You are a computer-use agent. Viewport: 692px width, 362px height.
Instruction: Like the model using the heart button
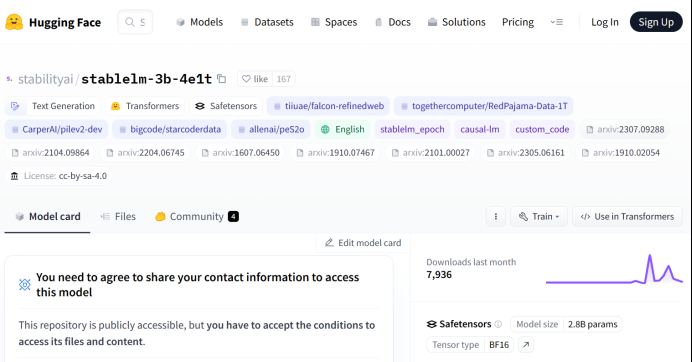point(255,79)
